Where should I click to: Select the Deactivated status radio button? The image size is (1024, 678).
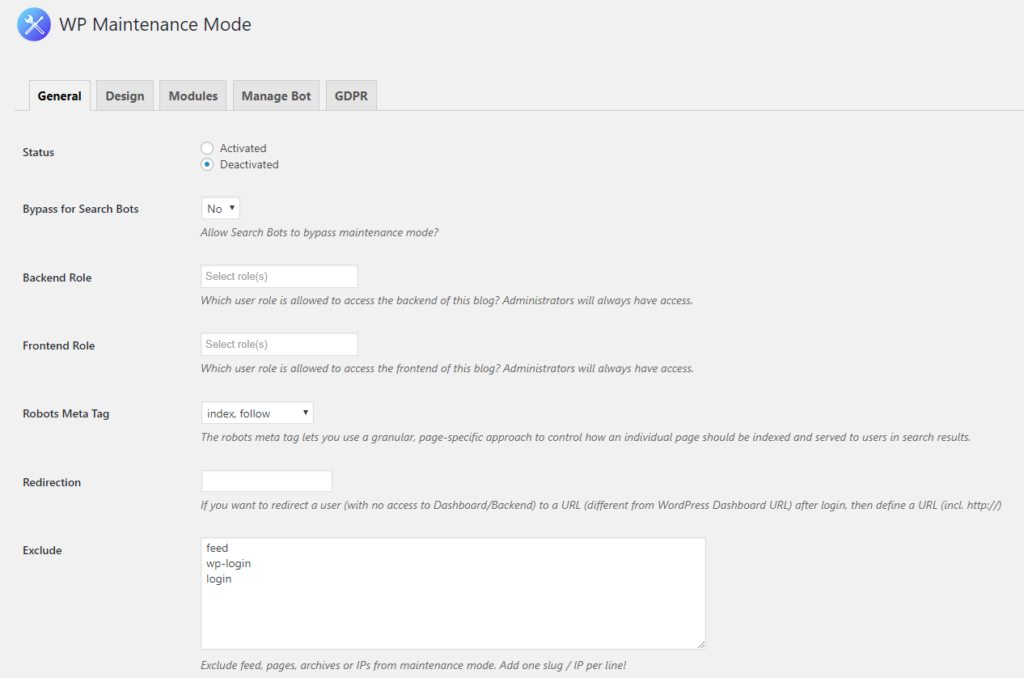(206, 164)
